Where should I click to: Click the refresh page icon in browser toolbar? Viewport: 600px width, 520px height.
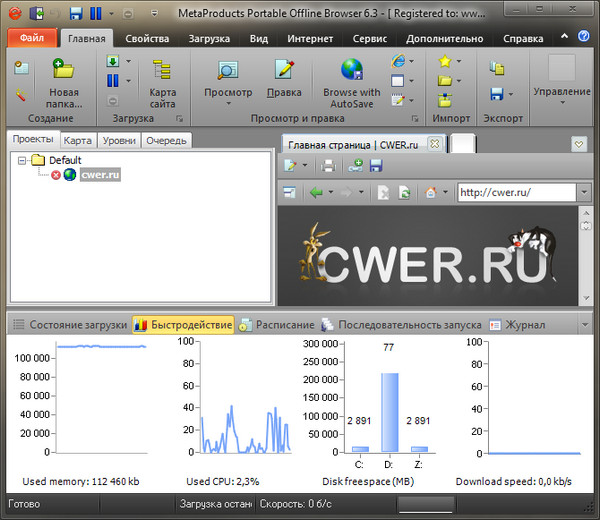405,192
